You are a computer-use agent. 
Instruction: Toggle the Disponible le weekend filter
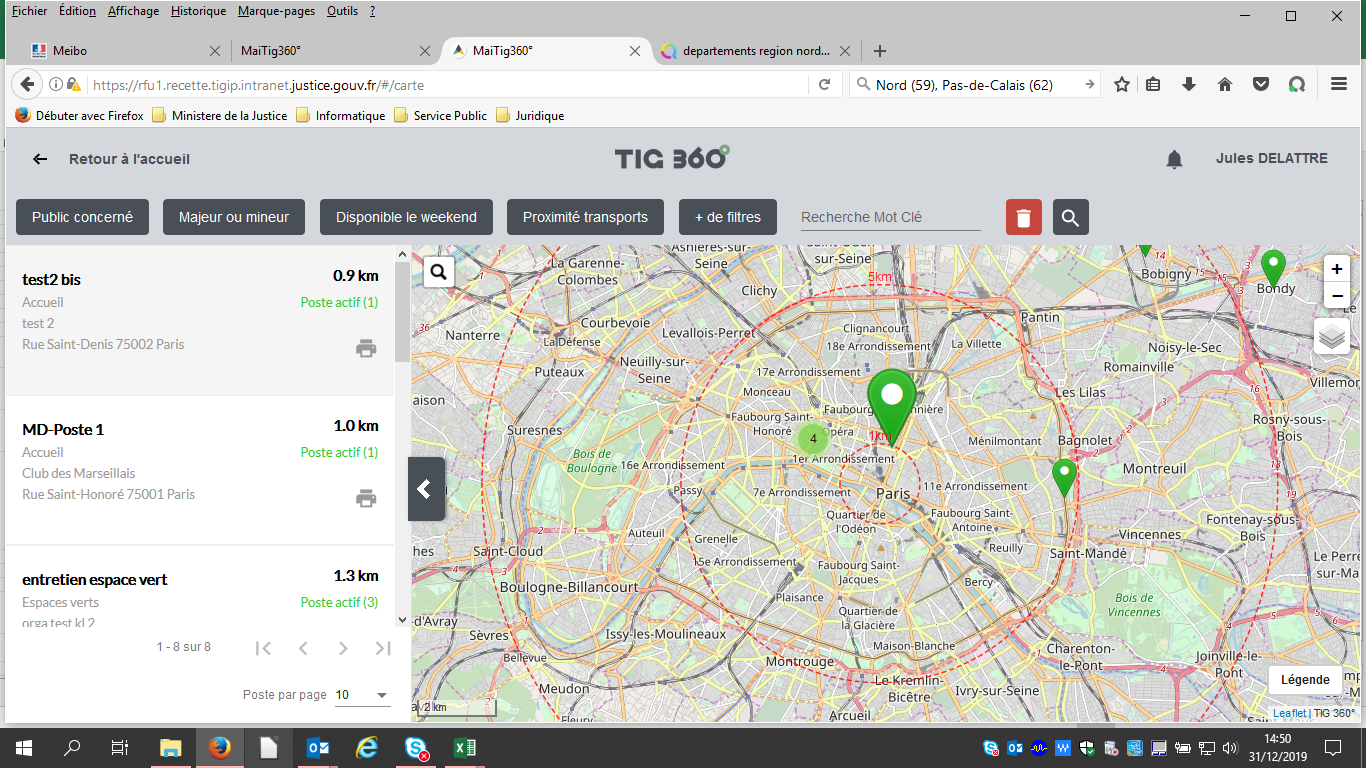pyautogui.click(x=406, y=217)
